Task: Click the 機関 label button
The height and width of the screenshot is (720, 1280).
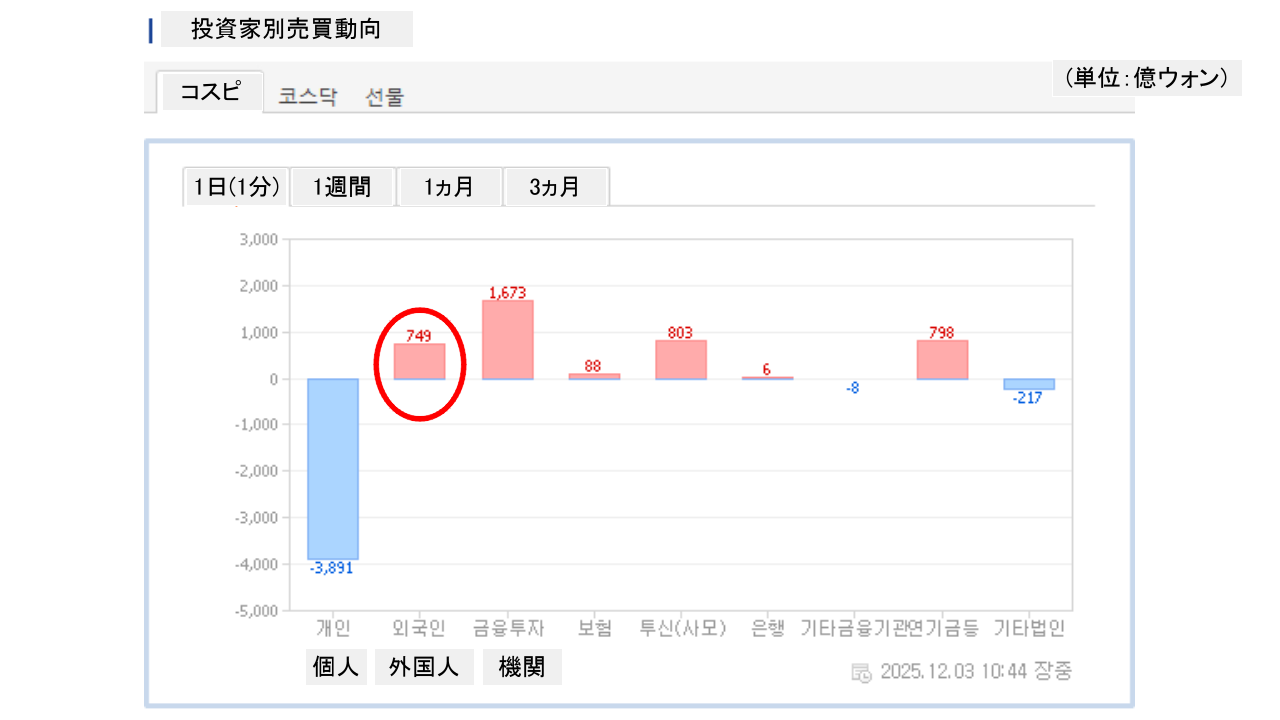Action: pyautogui.click(x=522, y=667)
